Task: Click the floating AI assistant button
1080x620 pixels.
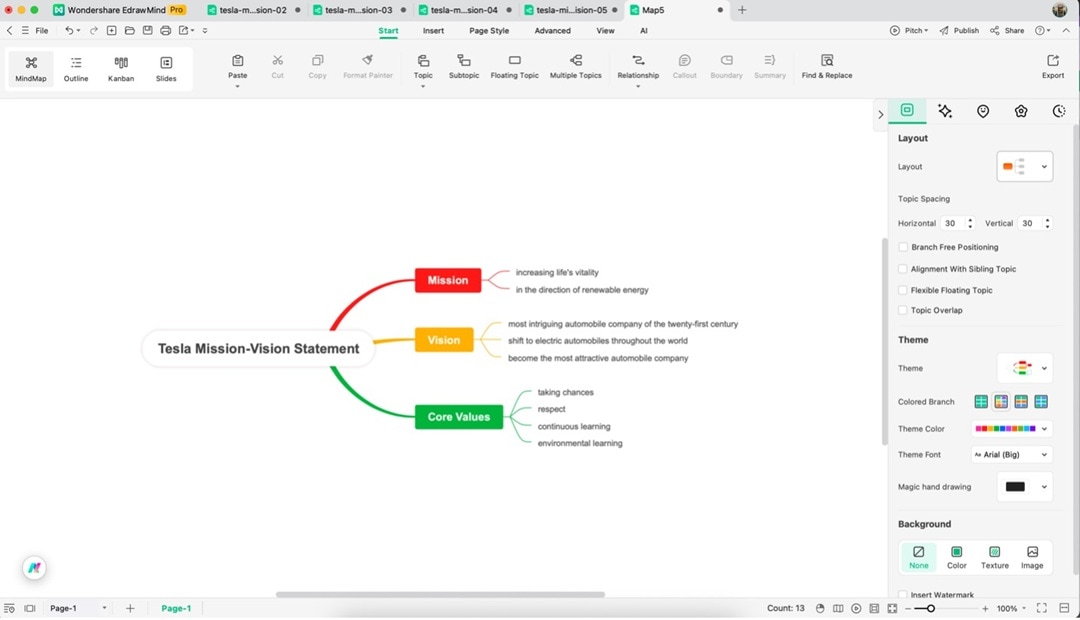Action: 34,568
